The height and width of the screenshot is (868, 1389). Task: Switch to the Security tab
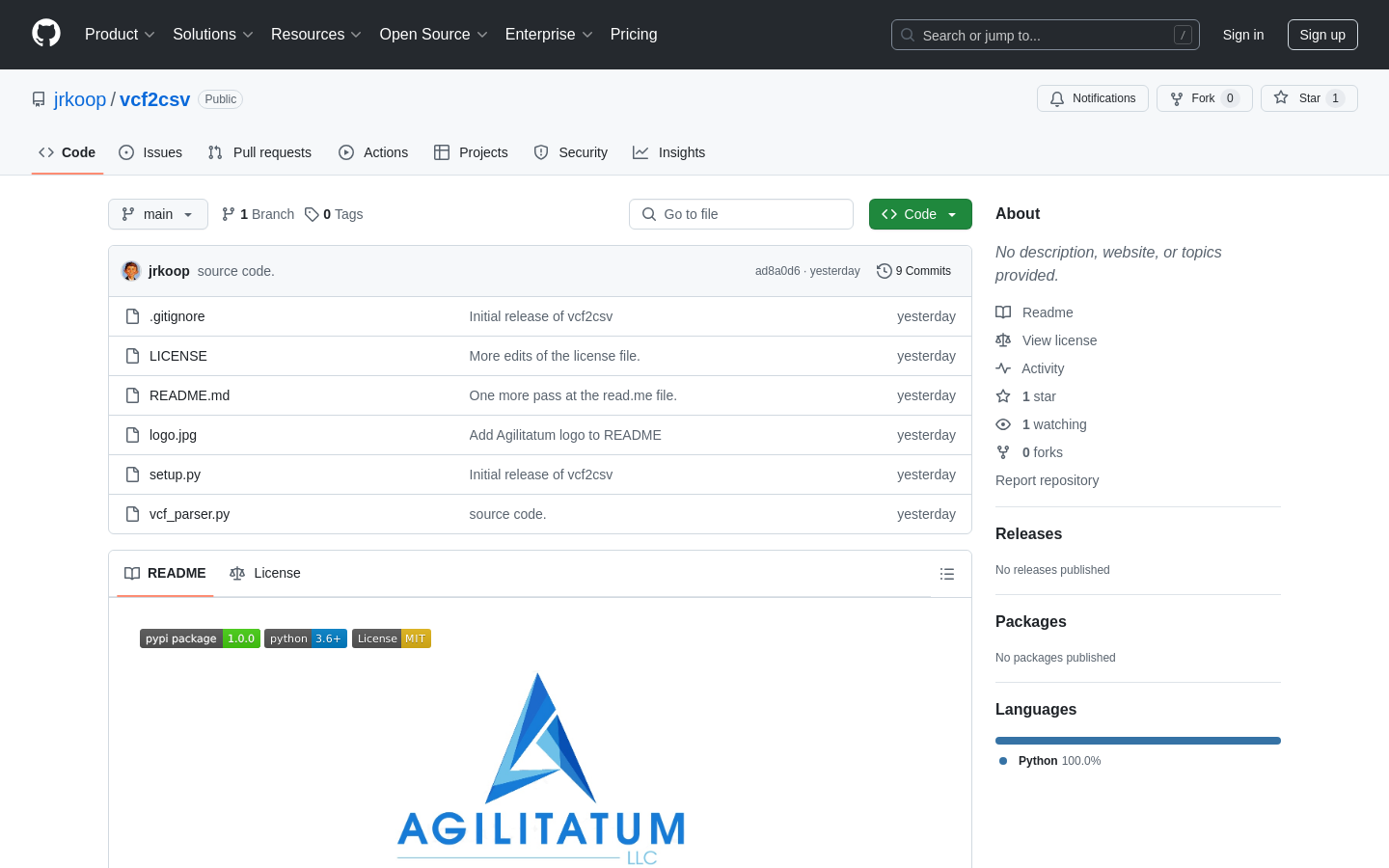pos(571,152)
